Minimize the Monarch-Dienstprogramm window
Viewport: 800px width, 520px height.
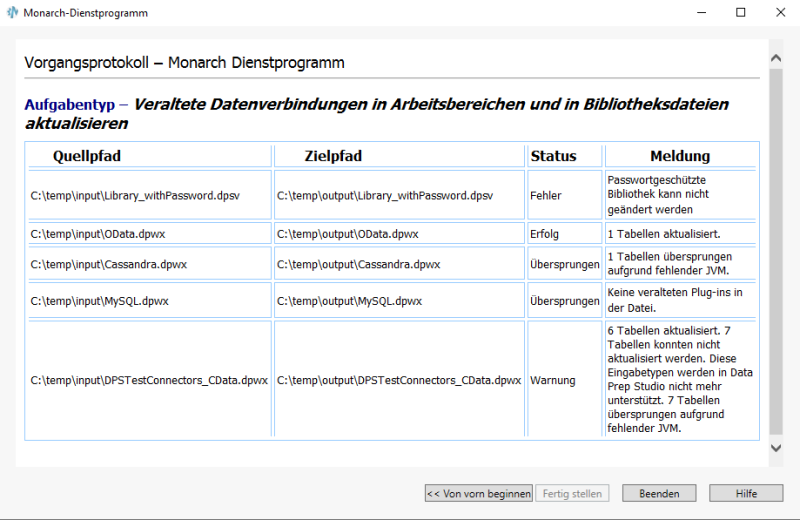(694, 13)
